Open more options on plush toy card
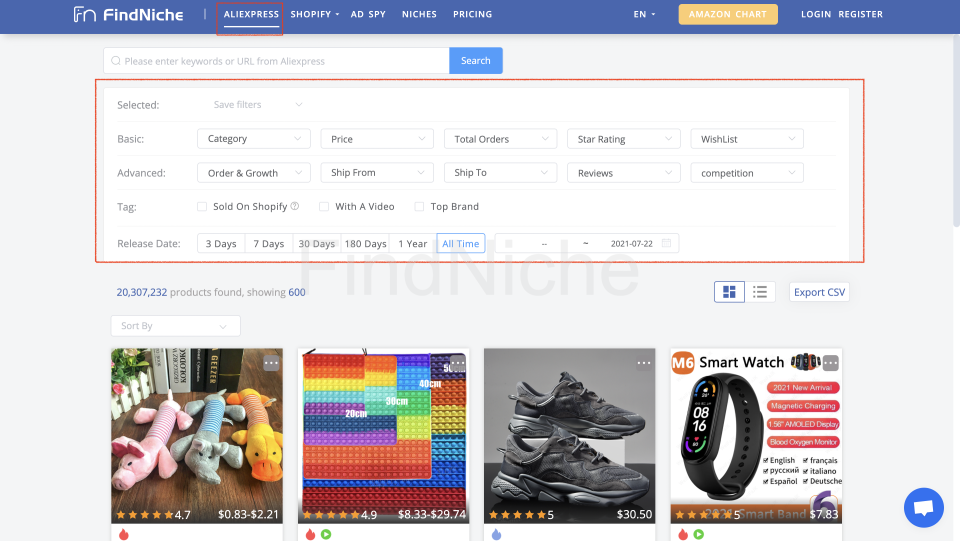Image resolution: width=960 pixels, height=541 pixels. pos(271,364)
